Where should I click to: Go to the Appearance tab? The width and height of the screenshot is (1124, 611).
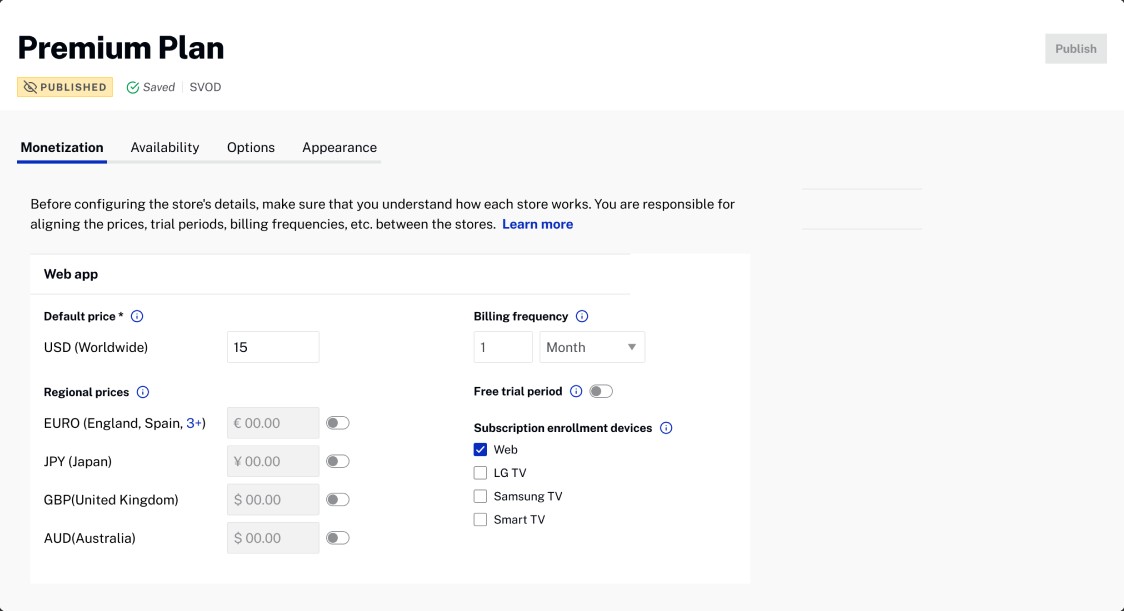pos(339,148)
